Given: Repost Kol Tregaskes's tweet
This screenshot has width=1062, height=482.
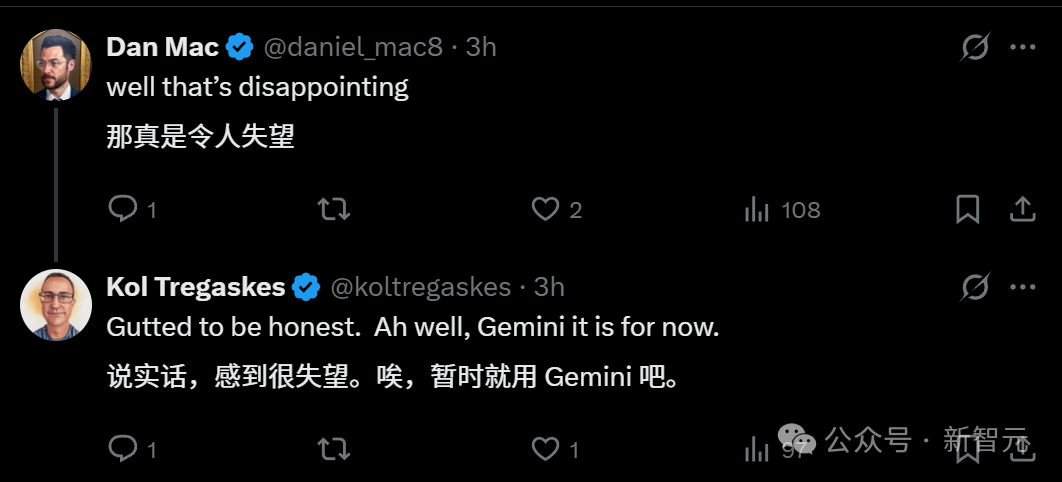Looking at the screenshot, I should point(333,449).
